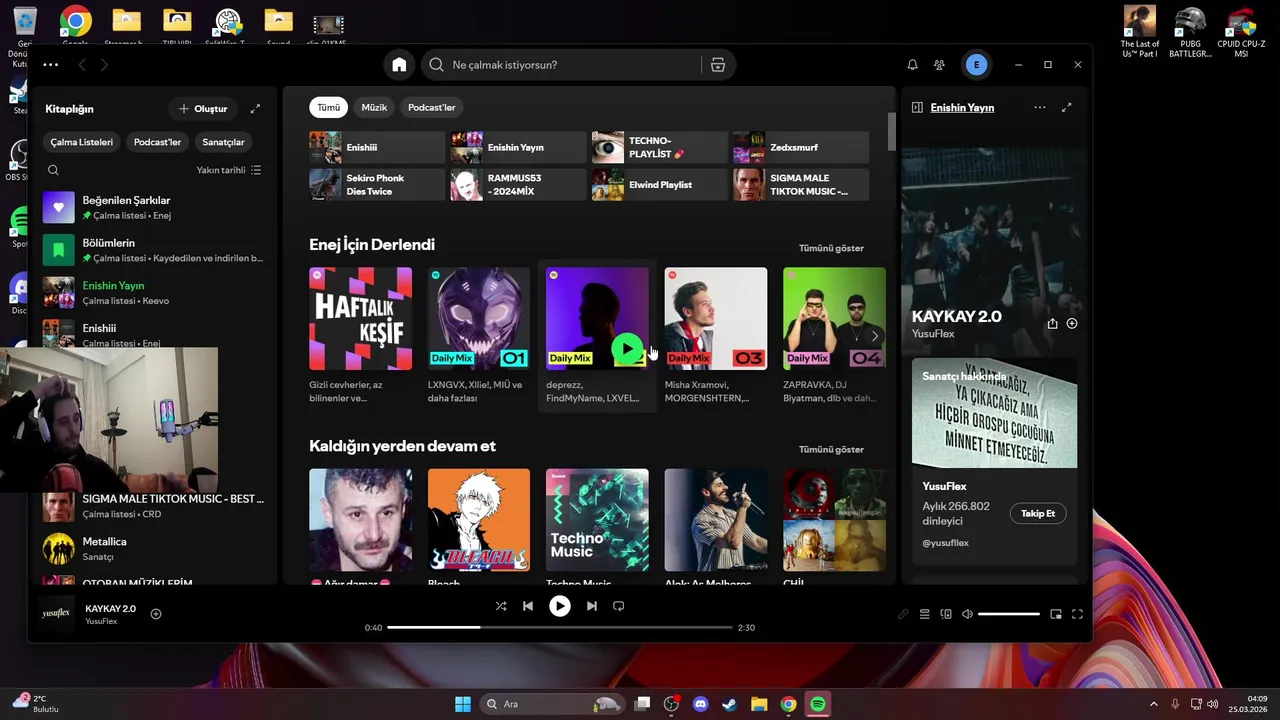Follow YusuFlex with Takip Et
This screenshot has width=1280, height=720.
click(x=1038, y=513)
